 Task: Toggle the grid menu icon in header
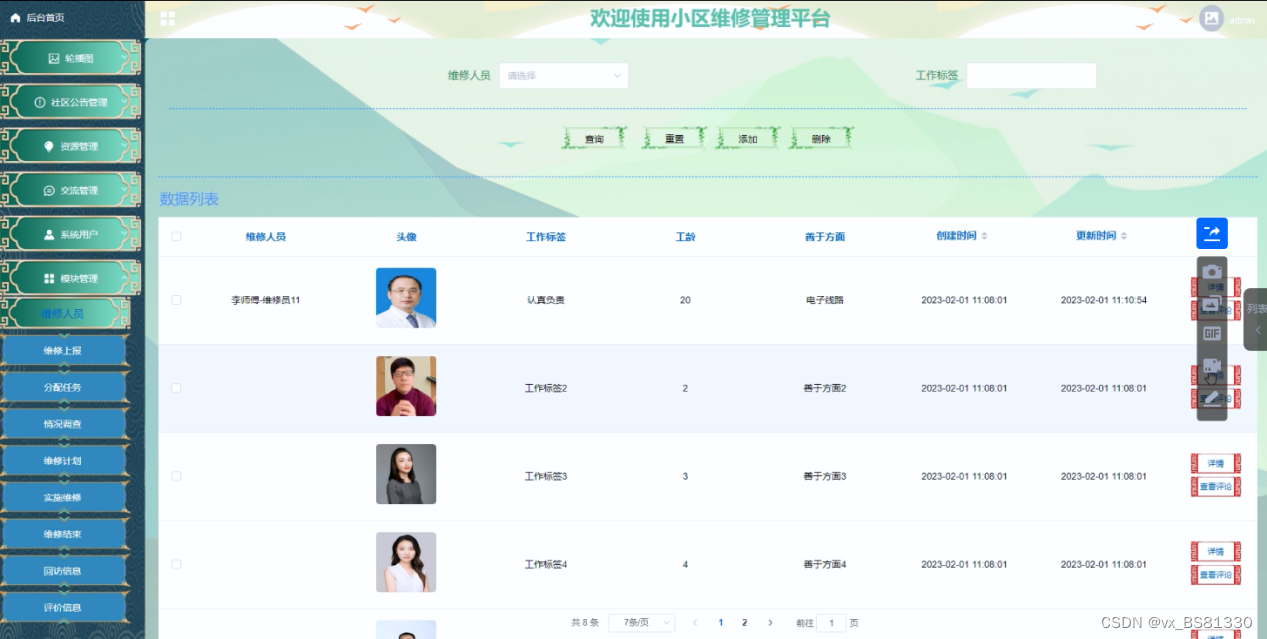(x=168, y=19)
